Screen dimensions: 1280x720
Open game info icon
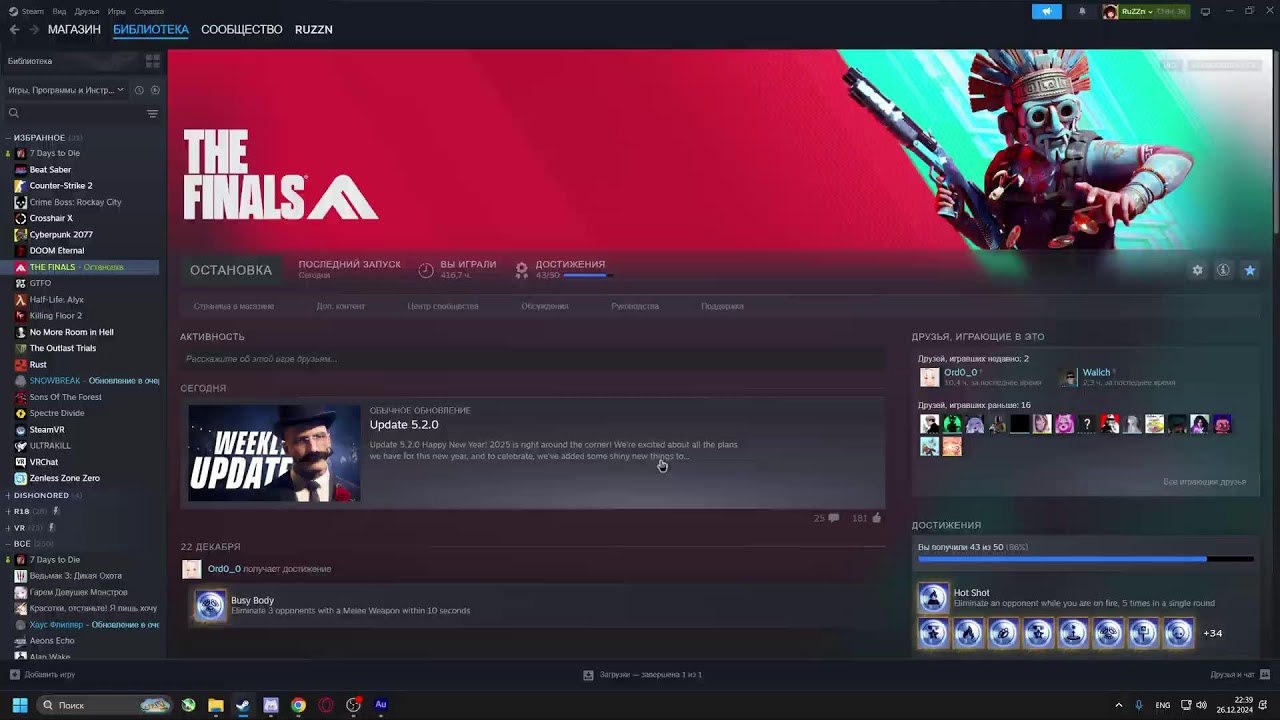pyautogui.click(x=1223, y=270)
